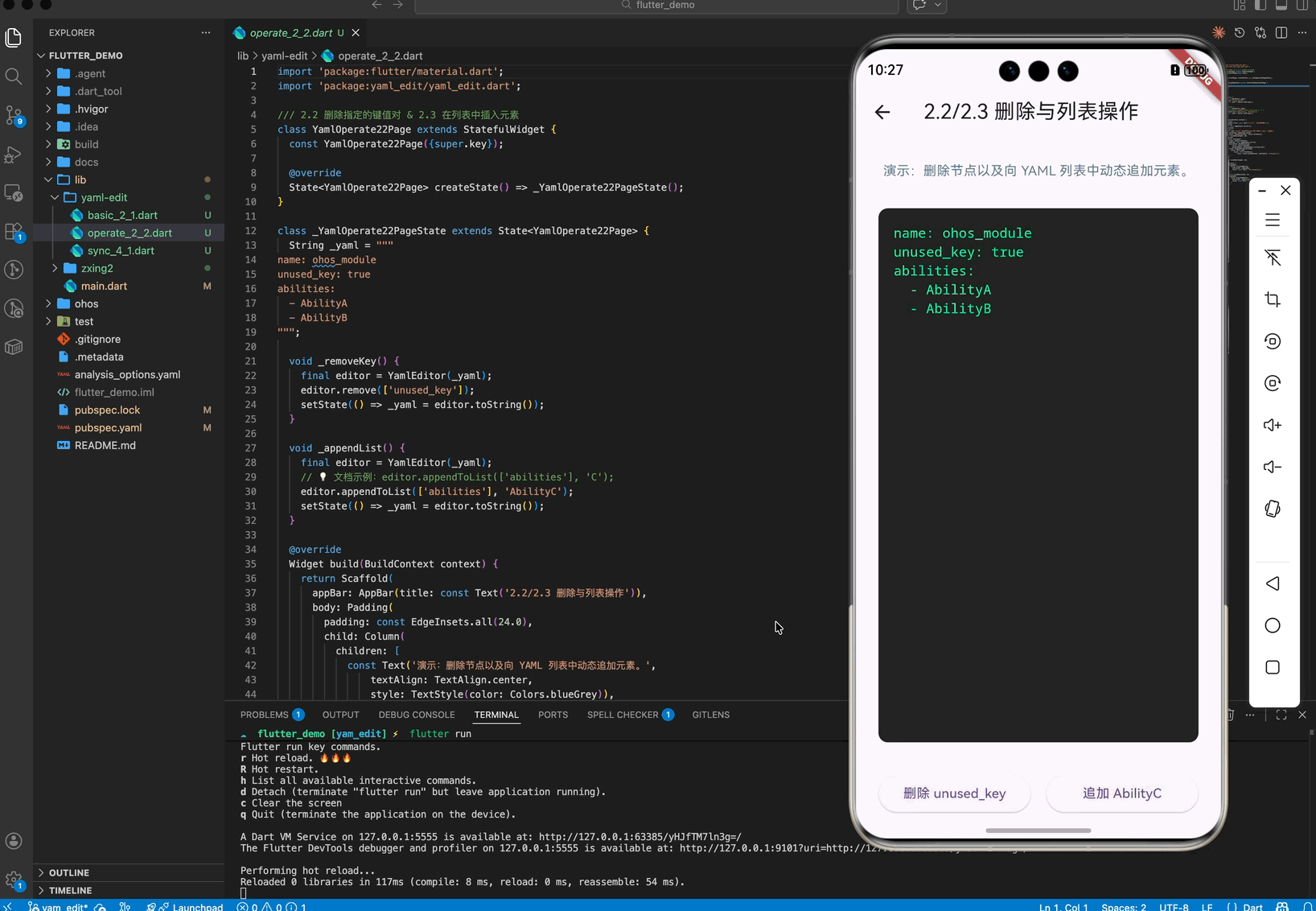This screenshot has width=1316, height=911.
Task: Click the emulator always-on-top pin icon
Action: click(1273, 258)
